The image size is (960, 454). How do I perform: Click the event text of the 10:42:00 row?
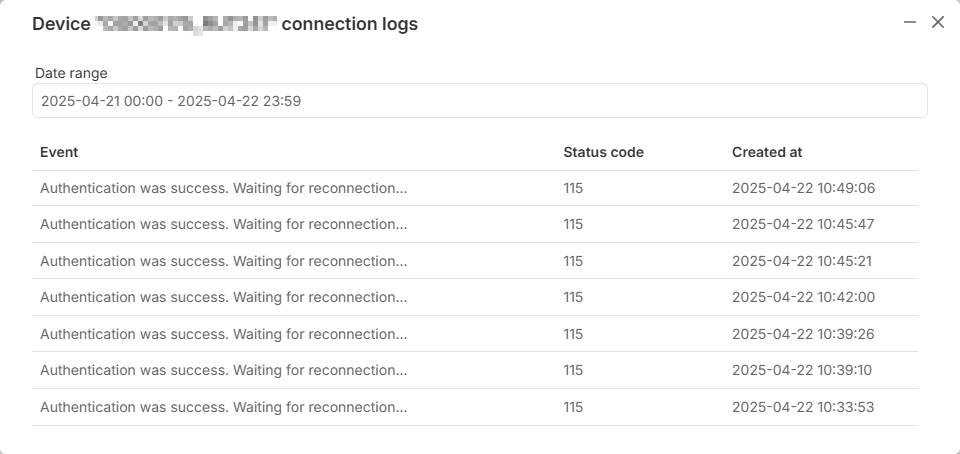tap(223, 297)
